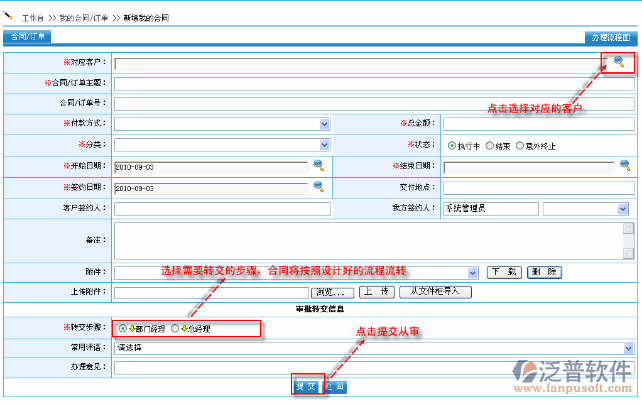Click the customer lookup magnifier icon
Image resolution: width=642 pixels, height=404 pixels.
point(620,62)
